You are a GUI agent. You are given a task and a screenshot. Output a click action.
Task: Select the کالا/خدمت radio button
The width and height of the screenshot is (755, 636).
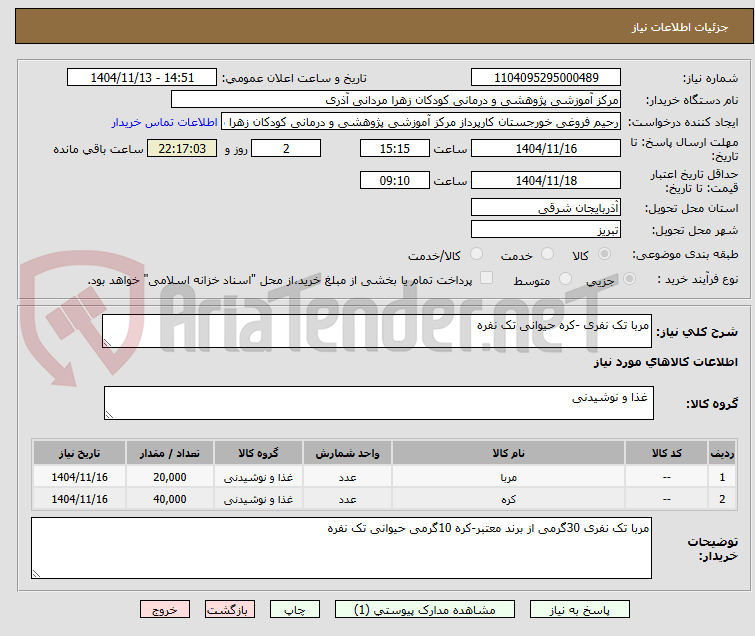(476, 254)
